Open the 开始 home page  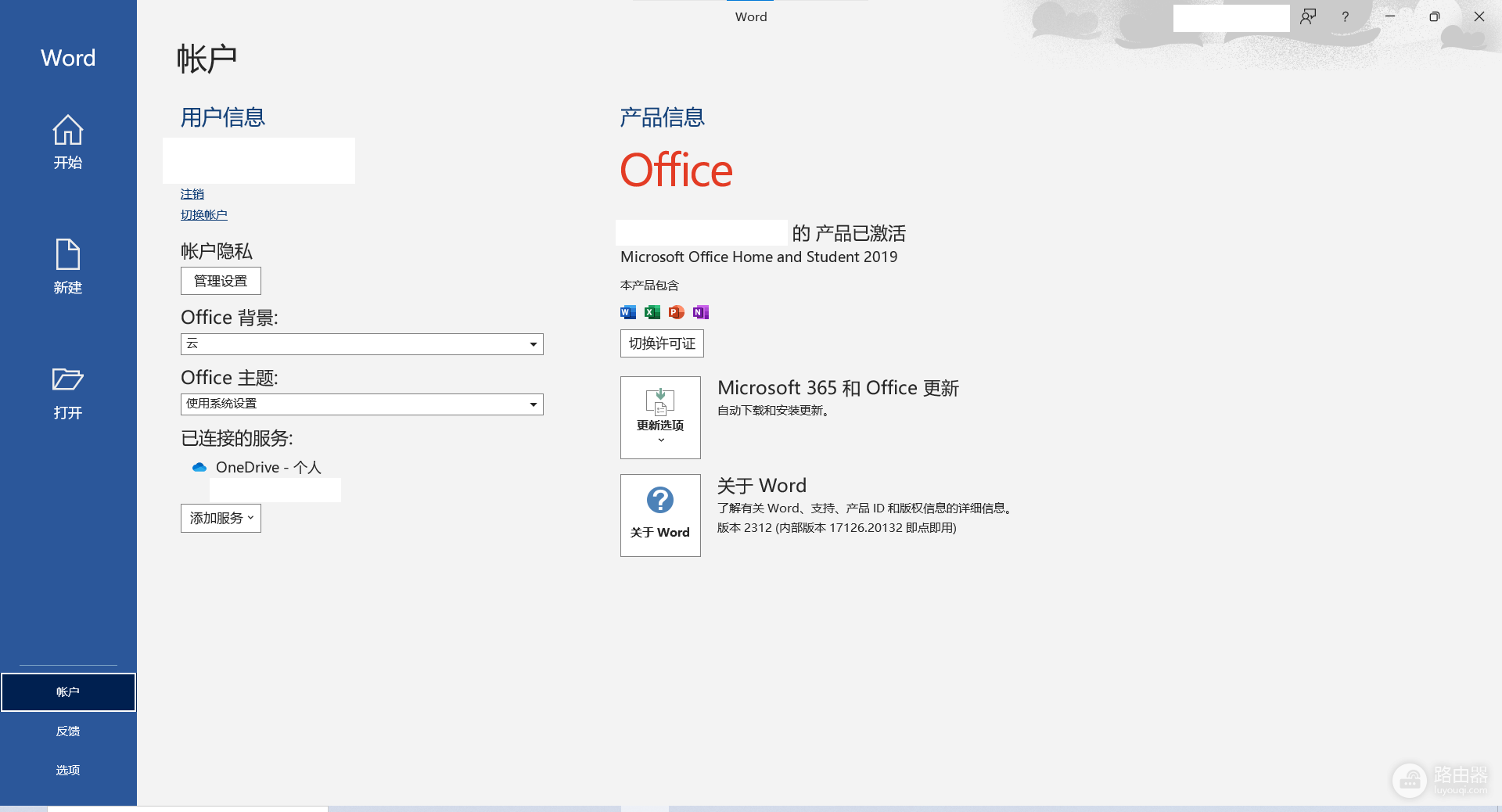point(68,142)
